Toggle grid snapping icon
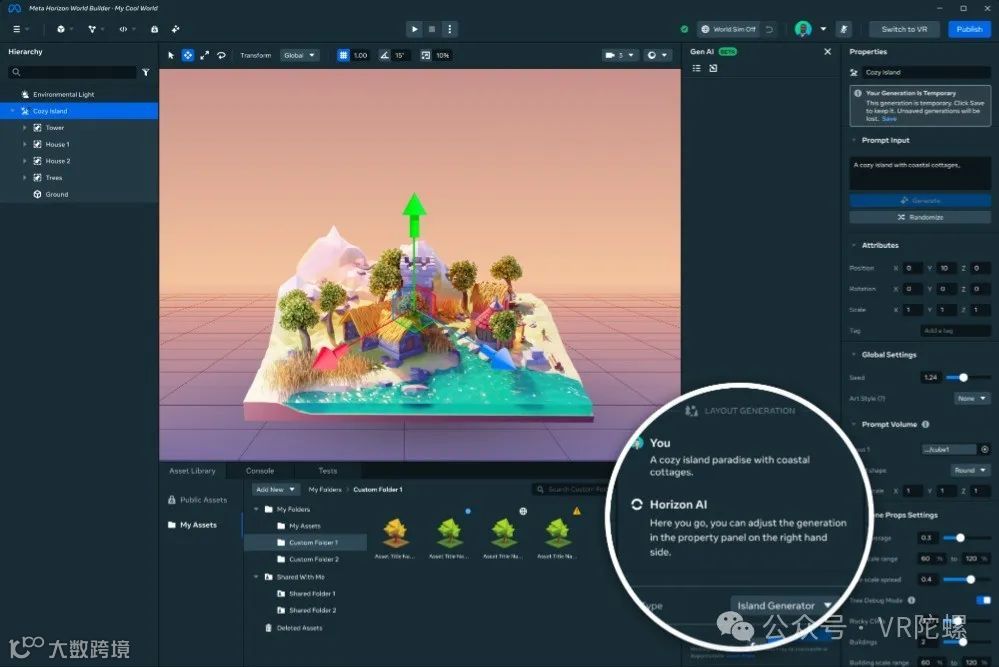The height and width of the screenshot is (667, 999). coord(343,55)
